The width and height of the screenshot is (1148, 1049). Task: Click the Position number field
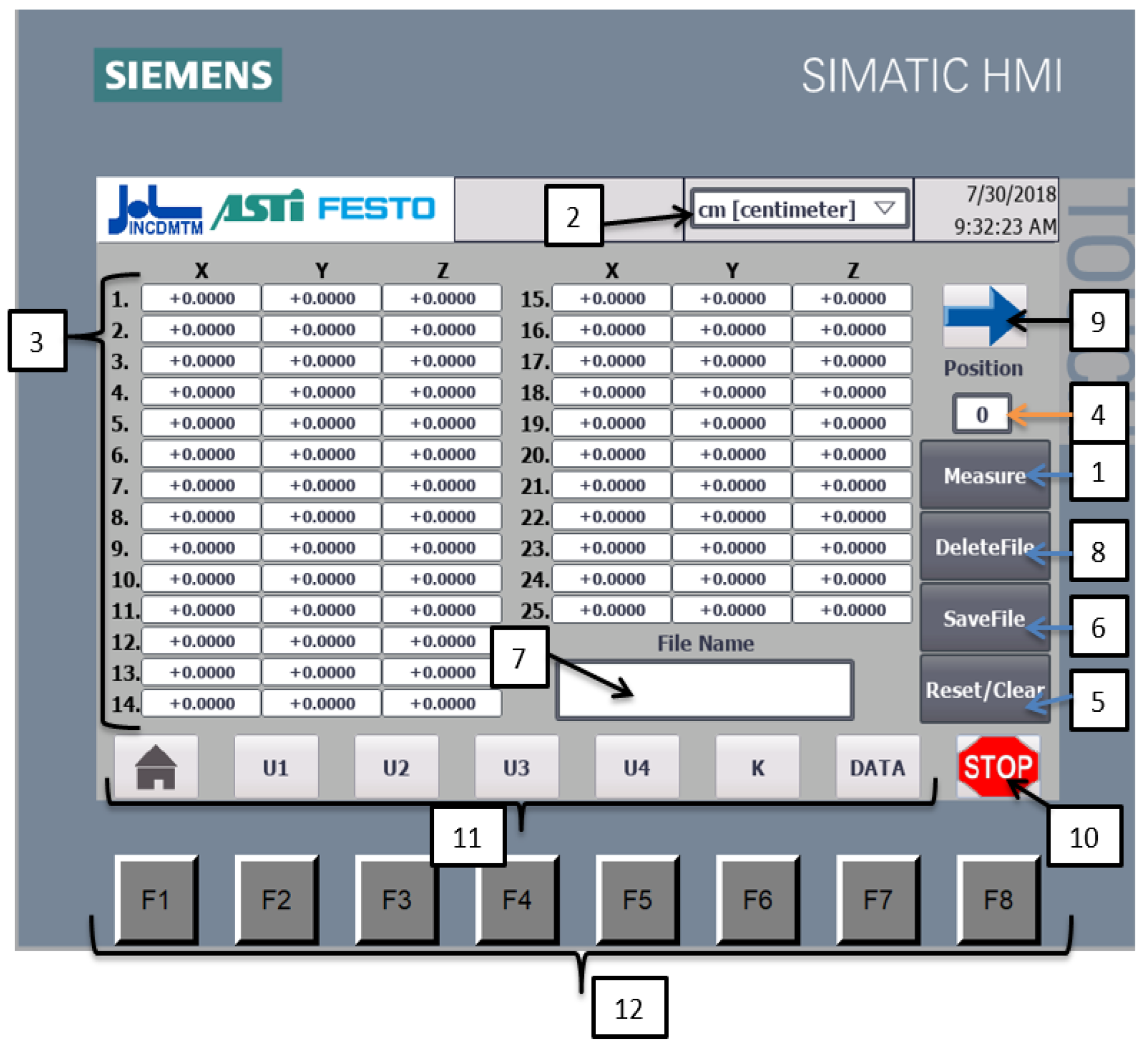coord(982,415)
